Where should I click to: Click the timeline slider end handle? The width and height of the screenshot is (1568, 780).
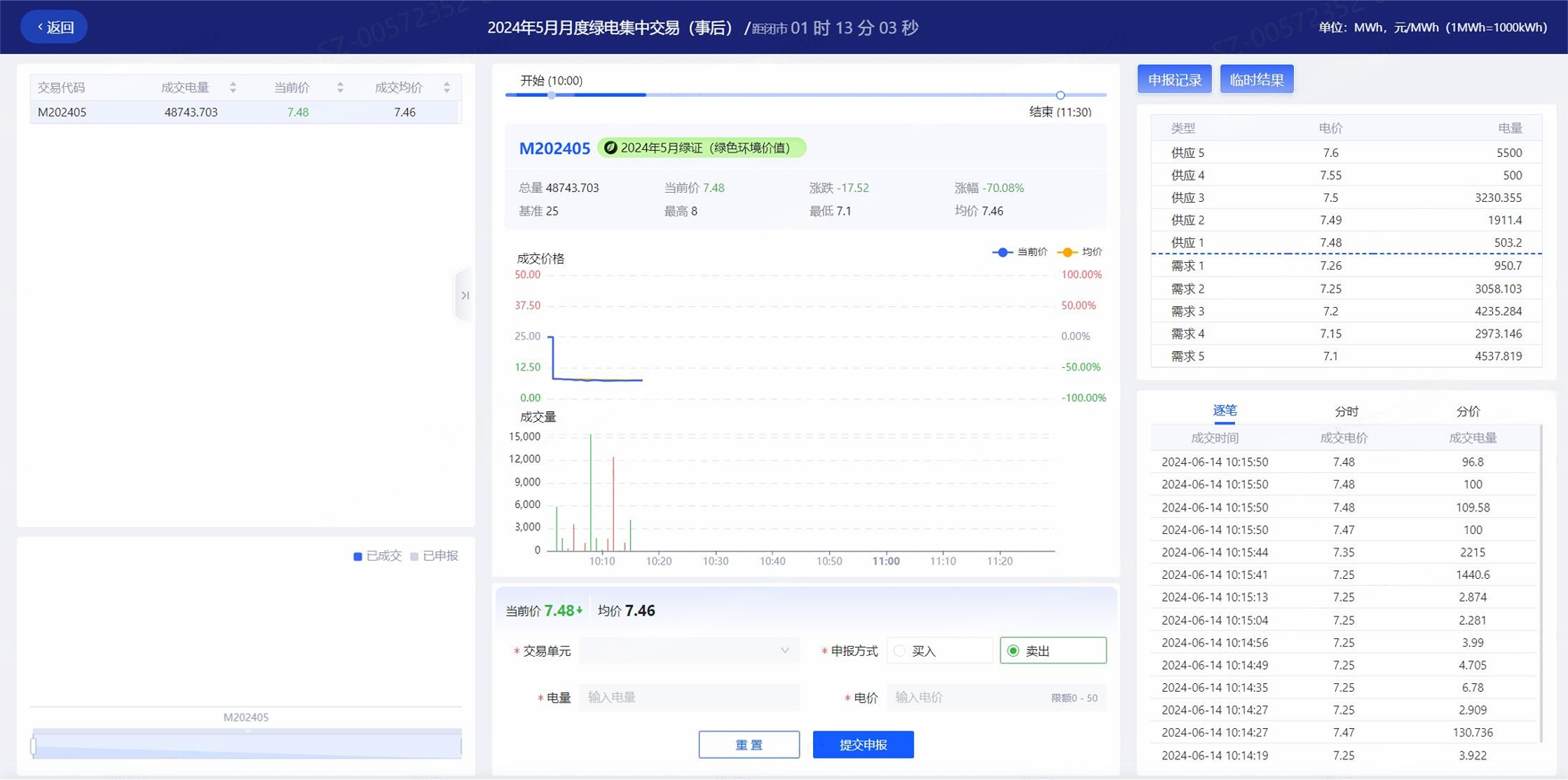click(1060, 95)
